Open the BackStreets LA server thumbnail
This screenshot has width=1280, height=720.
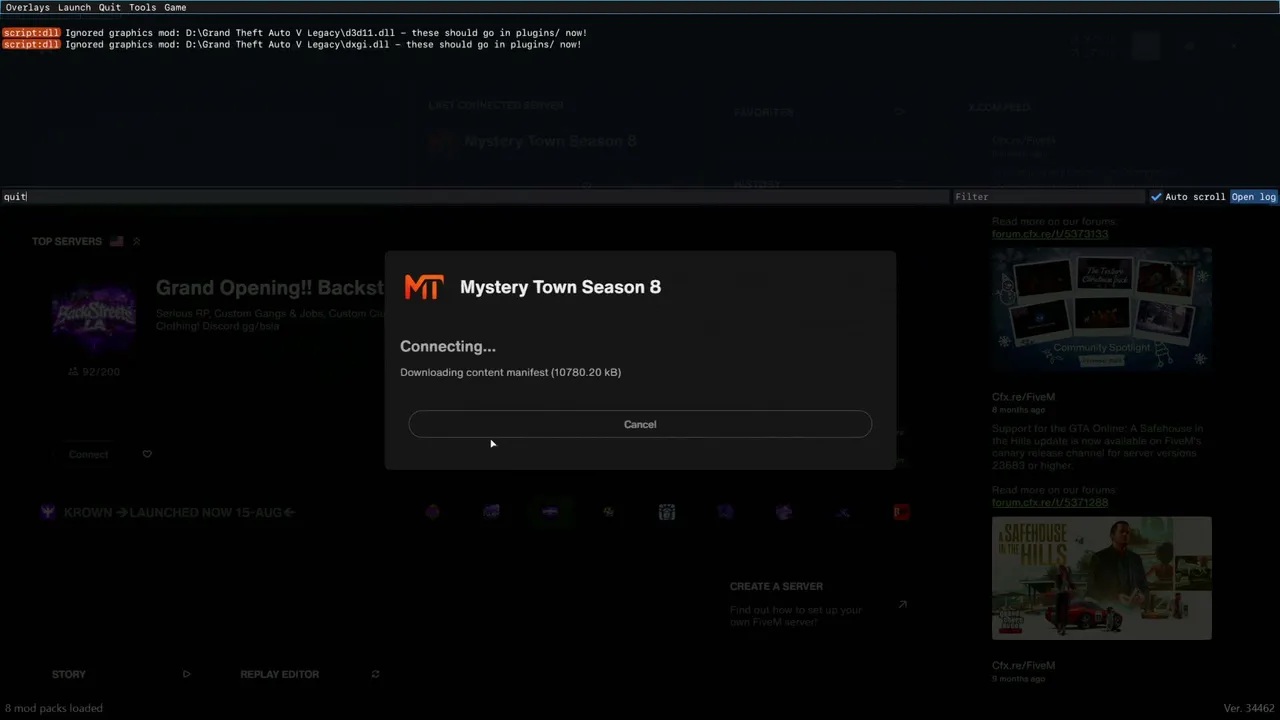pyautogui.click(x=94, y=317)
